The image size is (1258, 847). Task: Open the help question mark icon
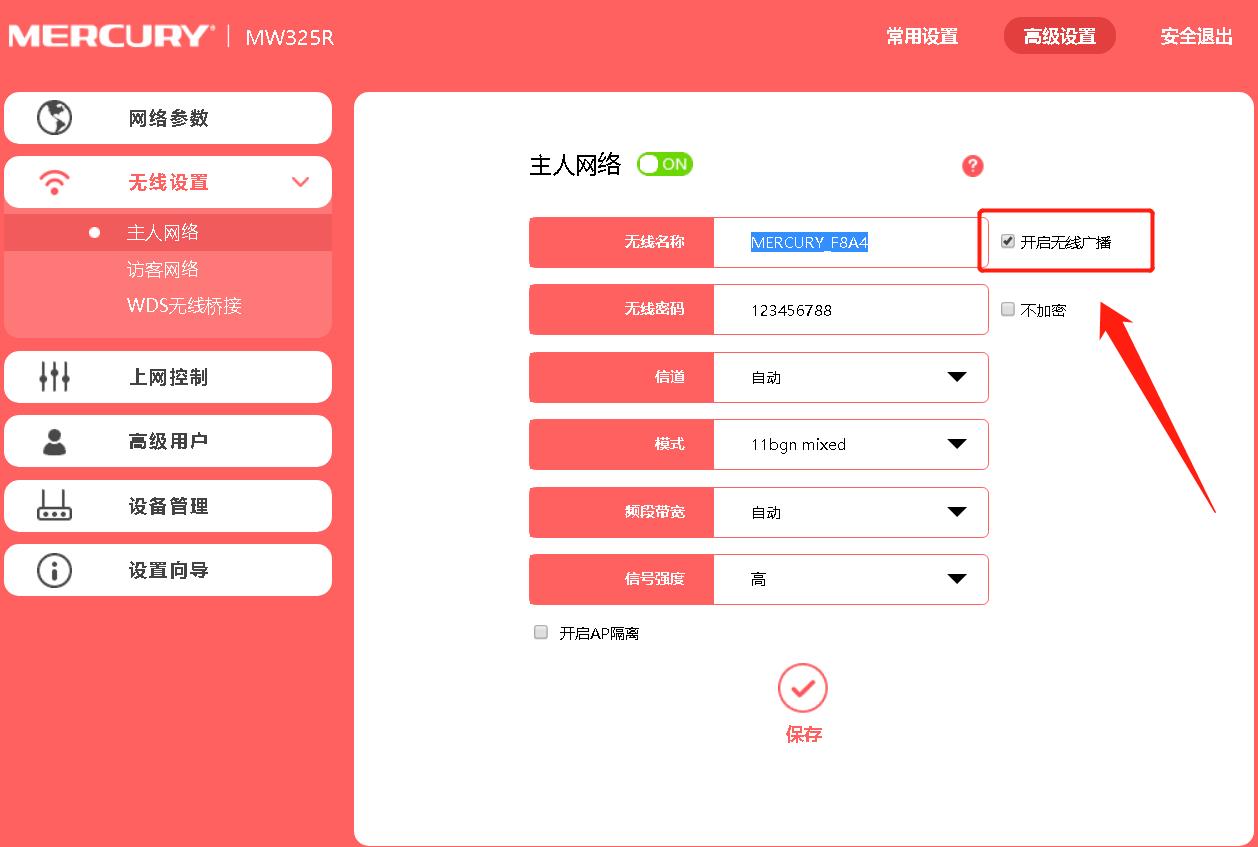click(971, 166)
